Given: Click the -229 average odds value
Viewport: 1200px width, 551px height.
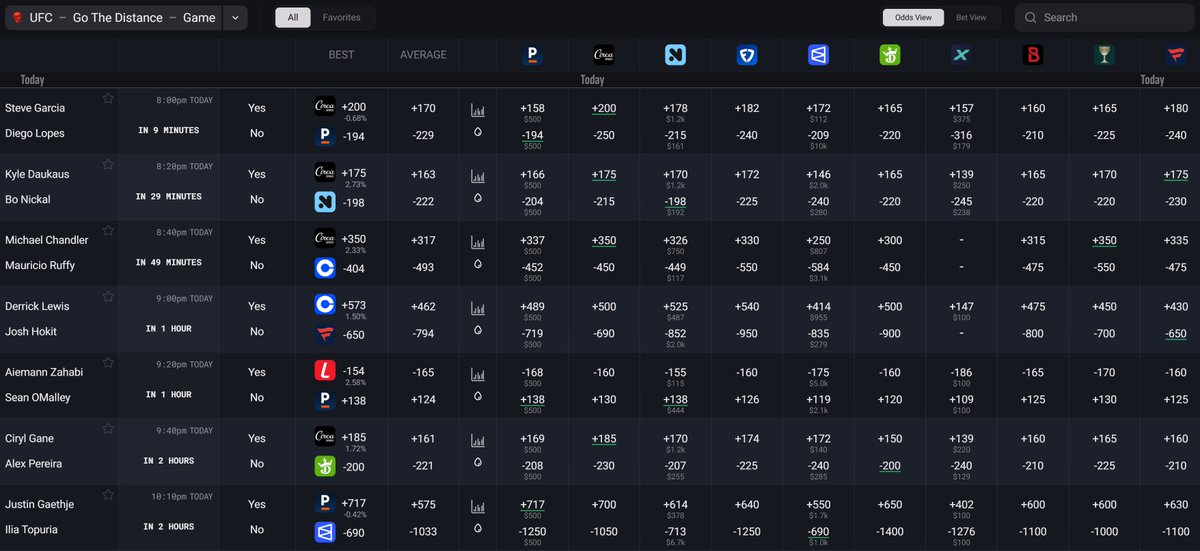Looking at the screenshot, I should [x=424, y=135].
